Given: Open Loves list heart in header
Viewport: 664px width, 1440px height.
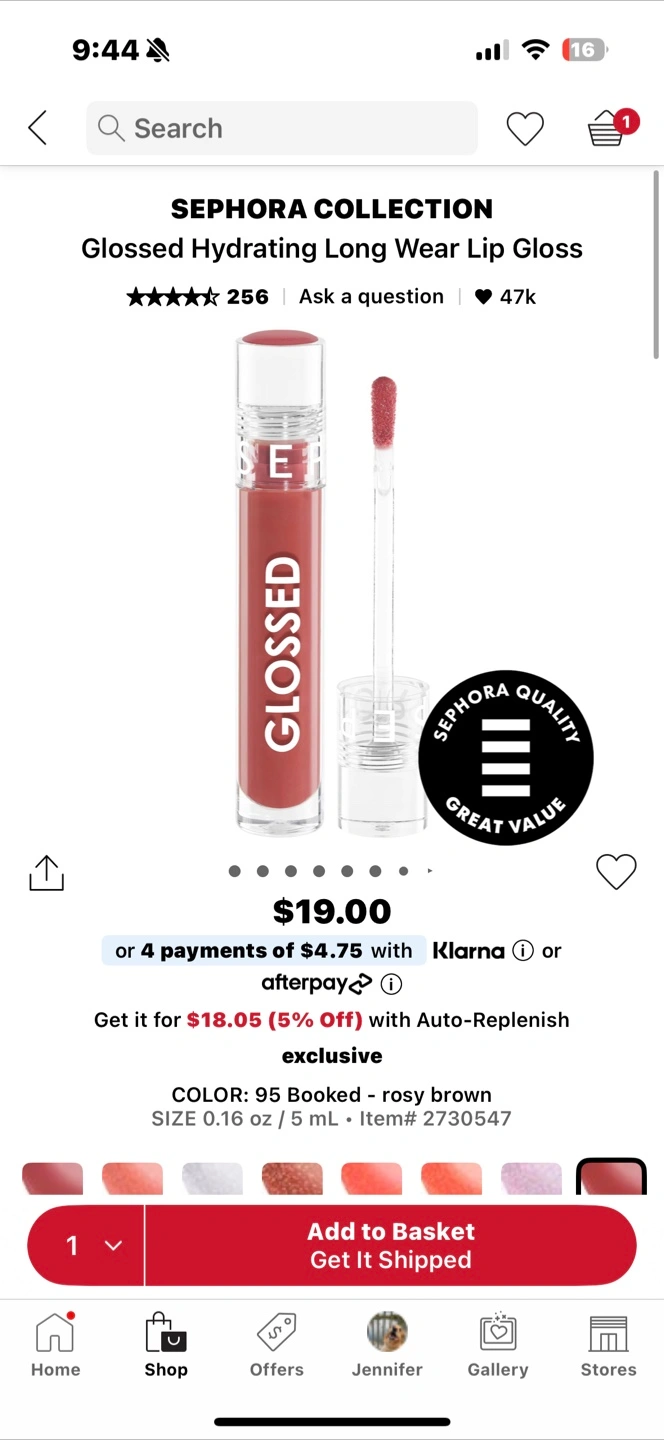Looking at the screenshot, I should click(x=525, y=129).
